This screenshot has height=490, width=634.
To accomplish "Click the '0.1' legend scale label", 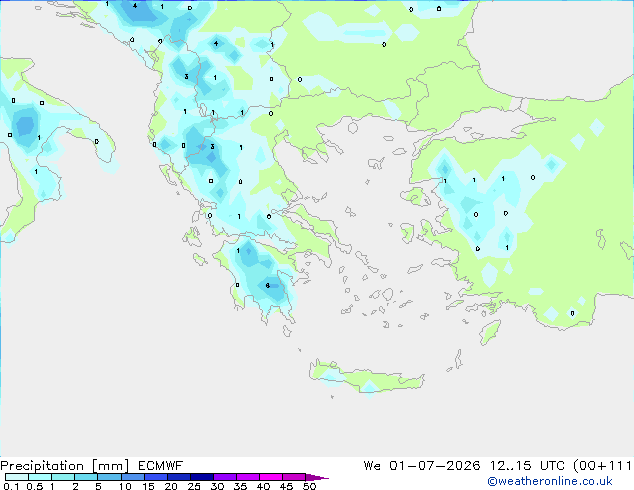I will coord(11,486).
